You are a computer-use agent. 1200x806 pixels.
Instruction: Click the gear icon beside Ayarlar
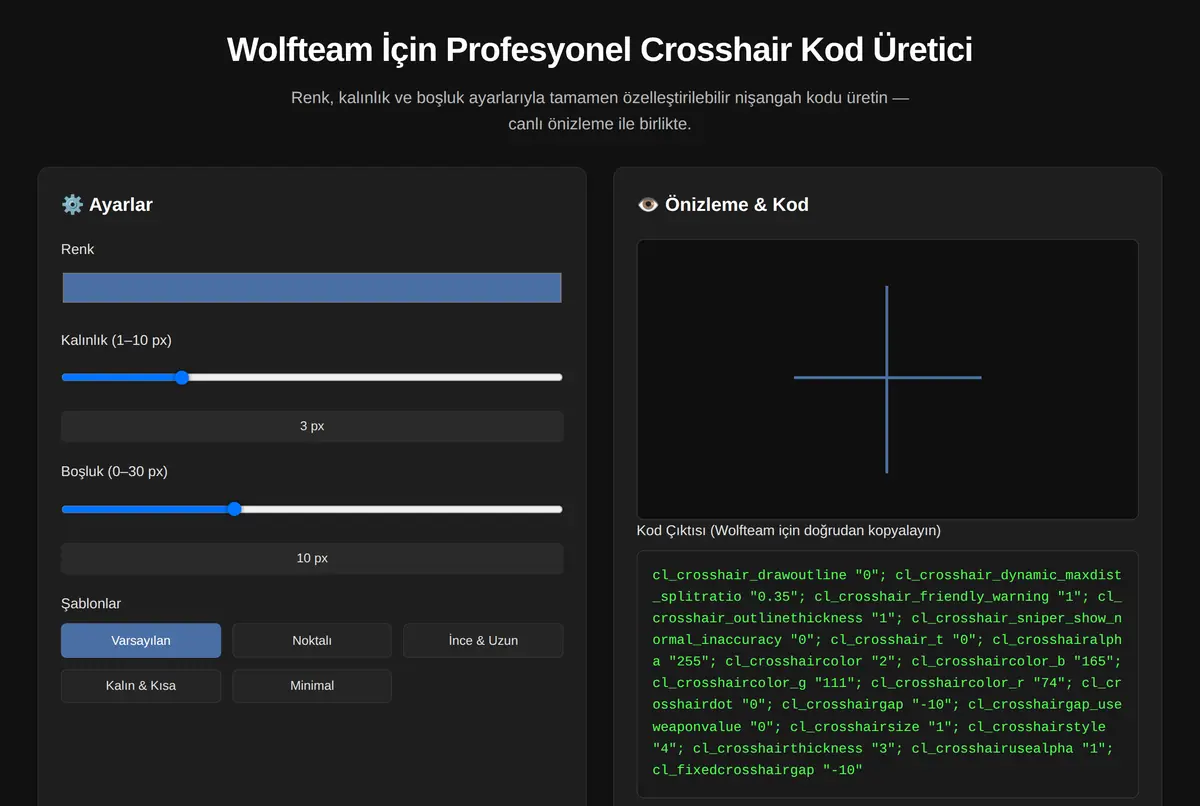coord(72,205)
